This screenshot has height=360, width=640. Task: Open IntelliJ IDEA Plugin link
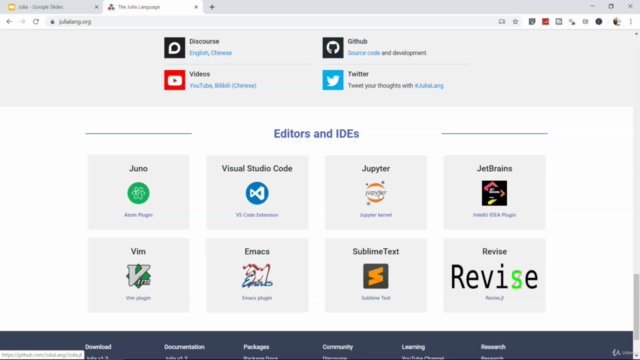click(x=494, y=215)
